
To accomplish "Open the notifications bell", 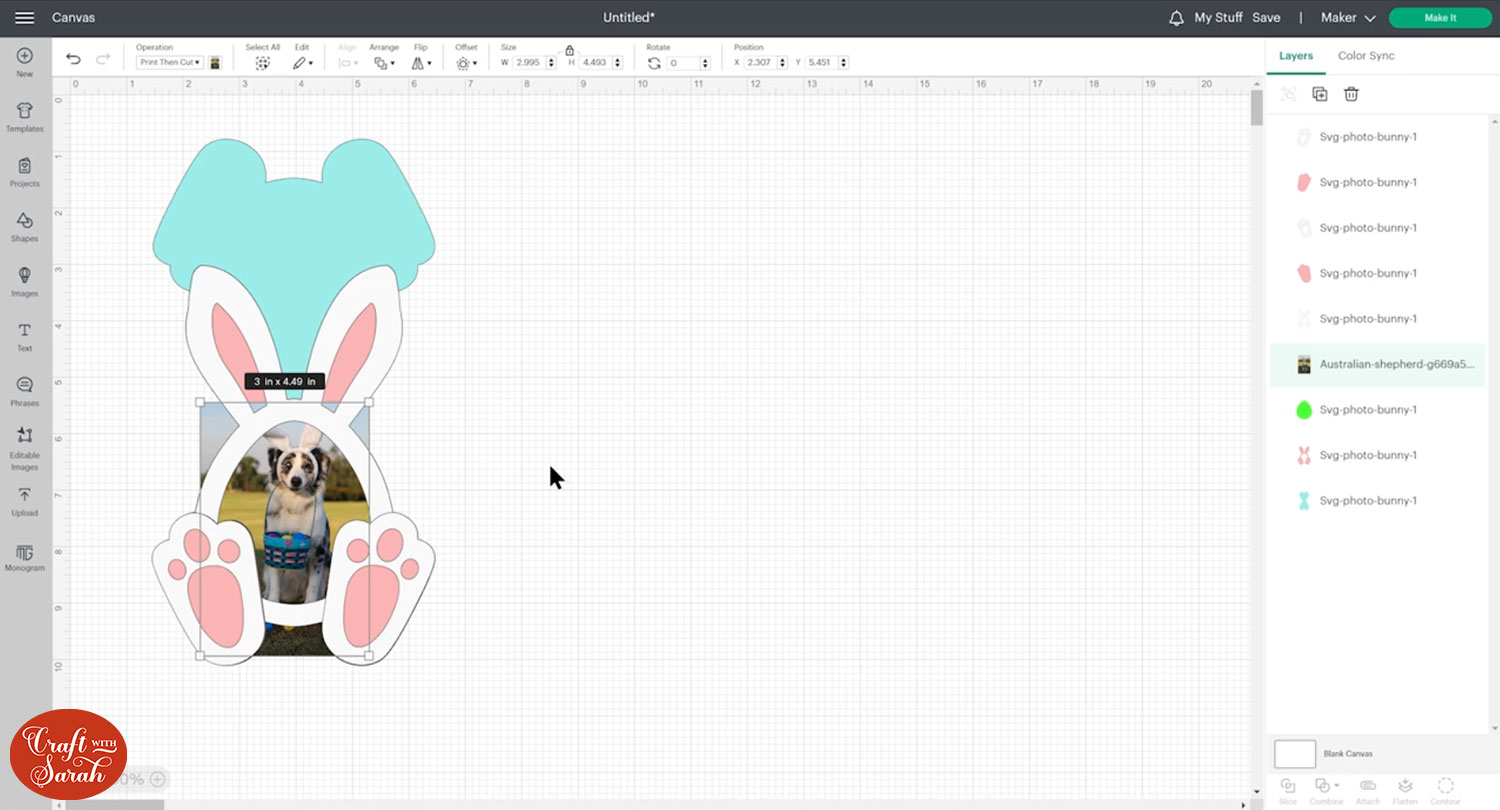I will coord(1176,18).
